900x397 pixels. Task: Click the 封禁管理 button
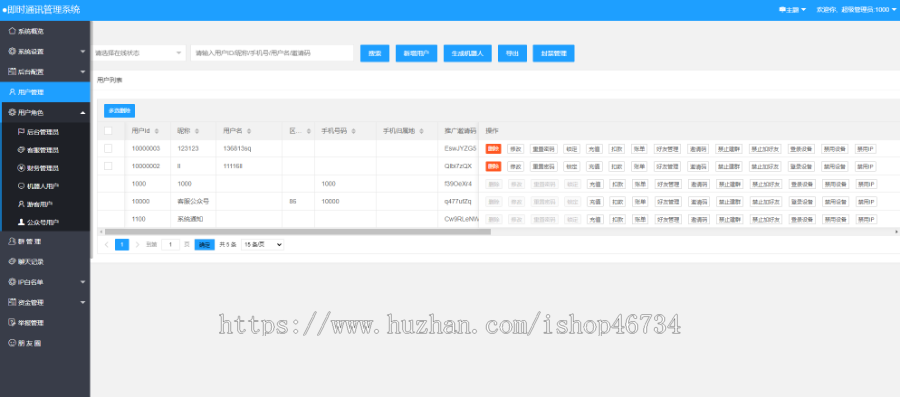point(553,53)
